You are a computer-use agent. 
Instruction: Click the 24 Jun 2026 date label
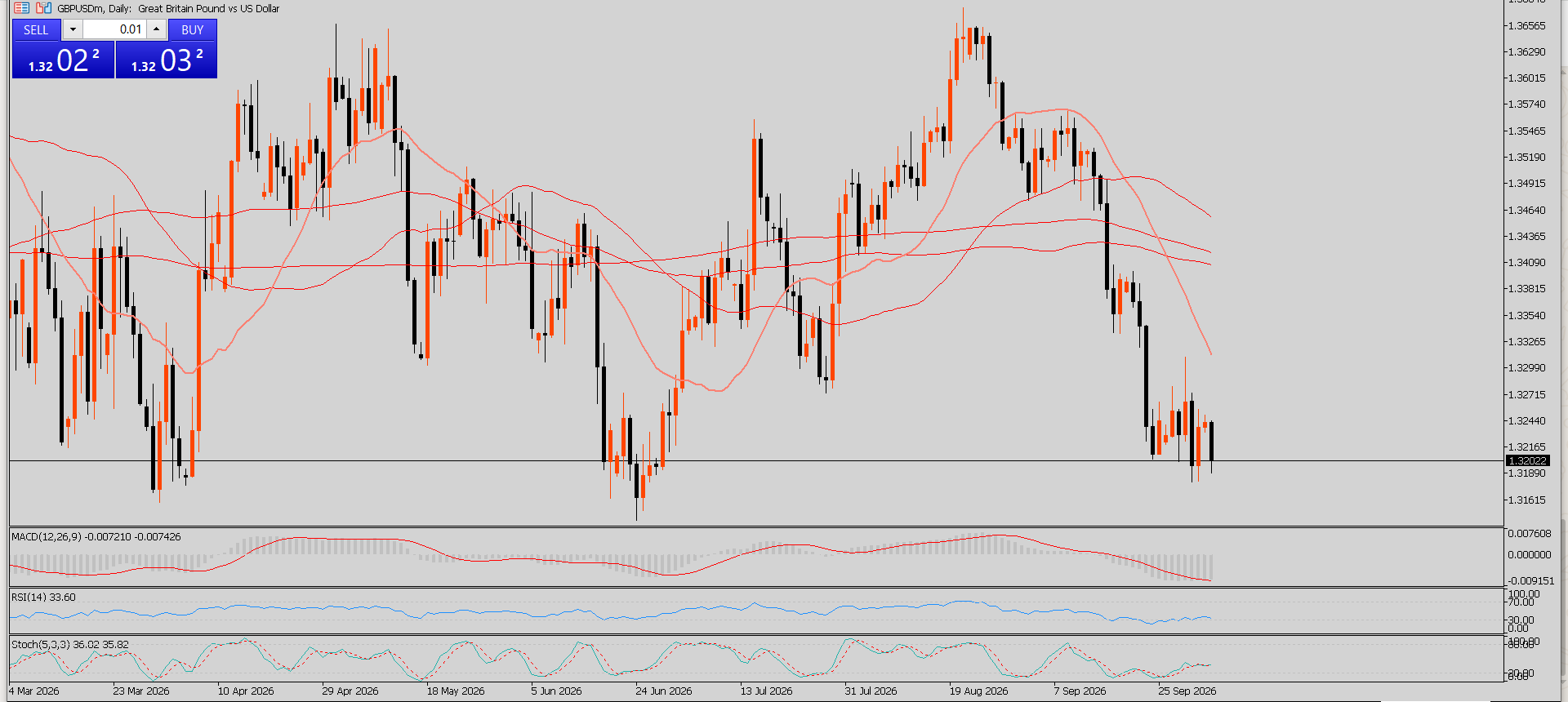coord(664,691)
